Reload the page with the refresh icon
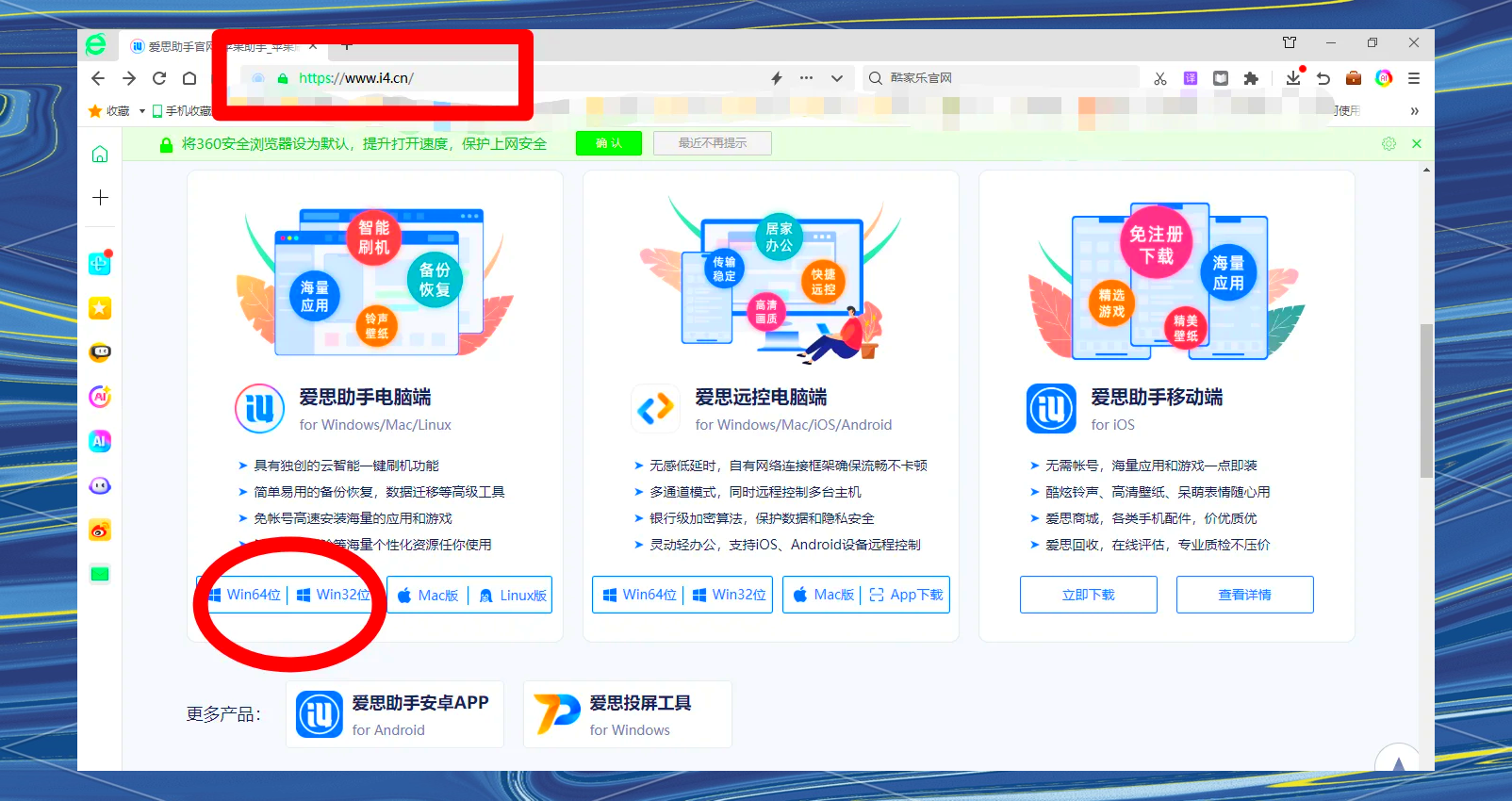The height and width of the screenshot is (801, 1512). pos(159,78)
